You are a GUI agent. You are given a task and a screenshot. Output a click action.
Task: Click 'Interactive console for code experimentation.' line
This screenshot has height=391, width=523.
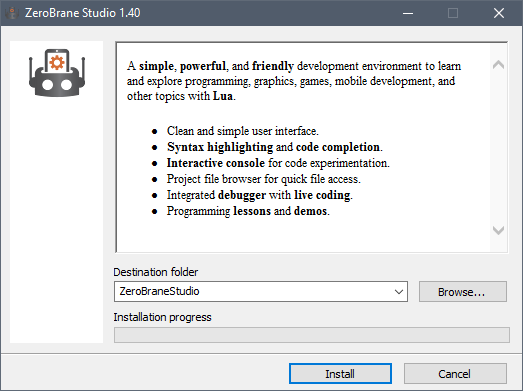coord(278,163)
